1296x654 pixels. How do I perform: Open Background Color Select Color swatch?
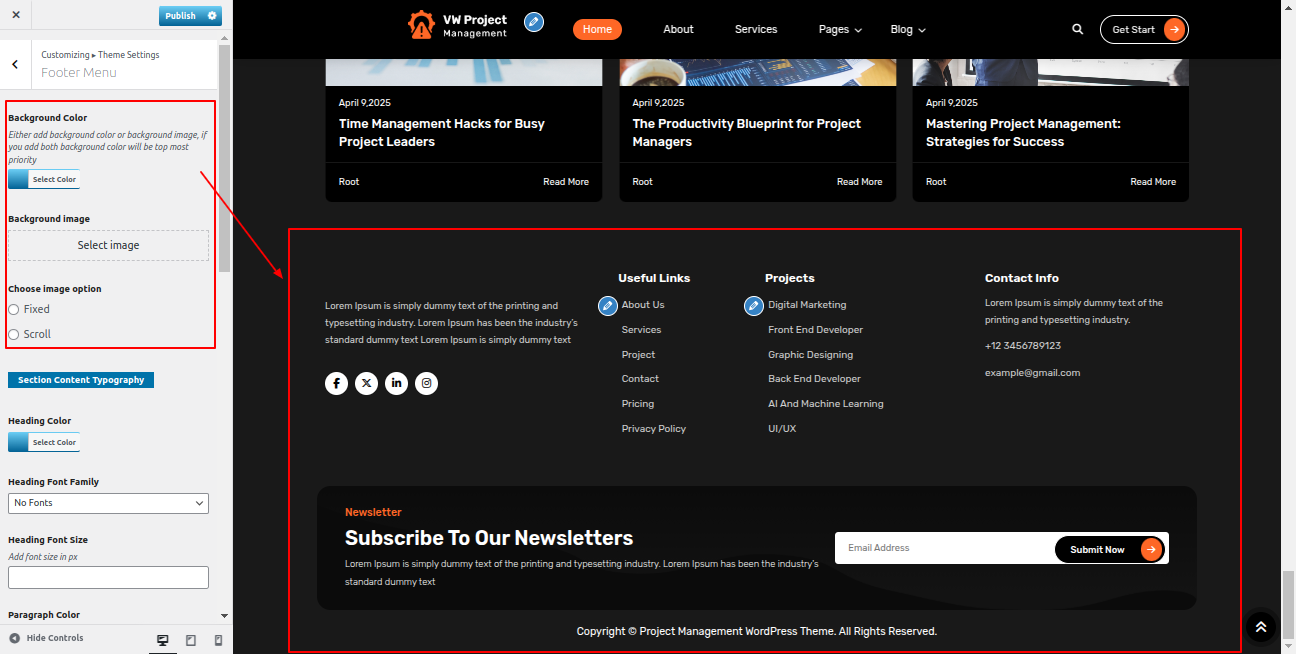tap(43, 180)
